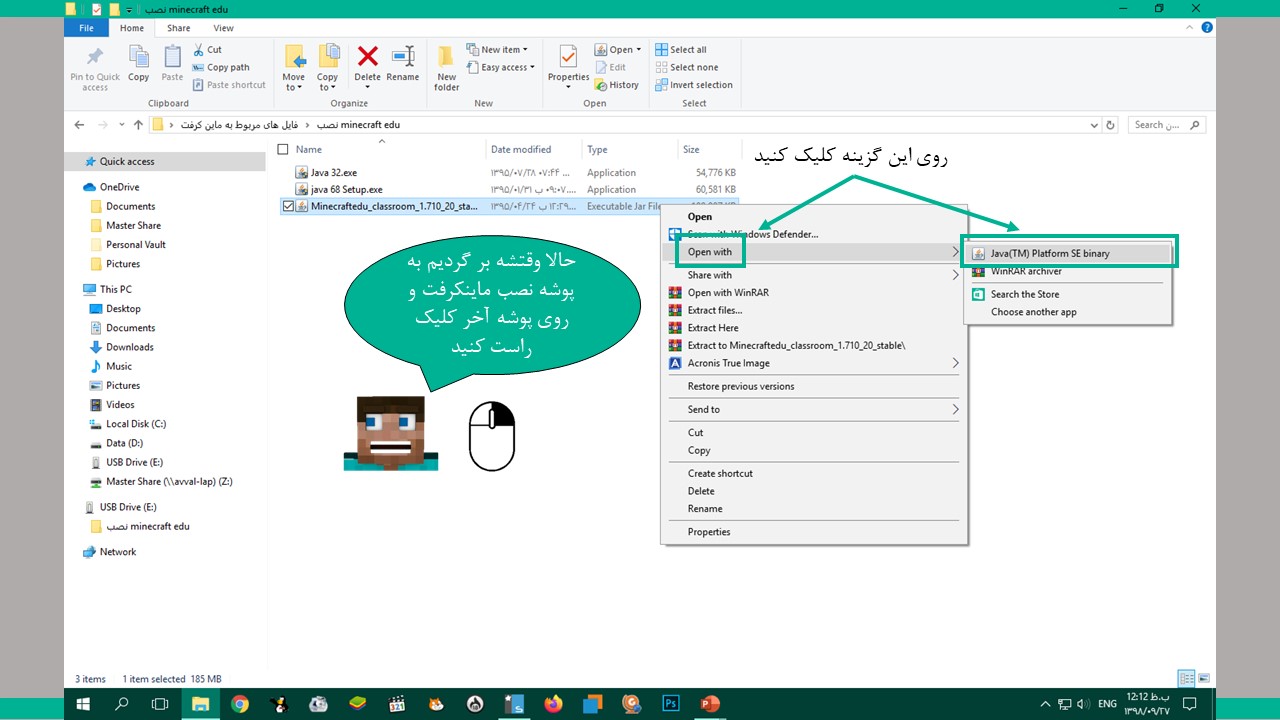Open the Easy access dropdown

pyautogui.click(x=507, y=68)
